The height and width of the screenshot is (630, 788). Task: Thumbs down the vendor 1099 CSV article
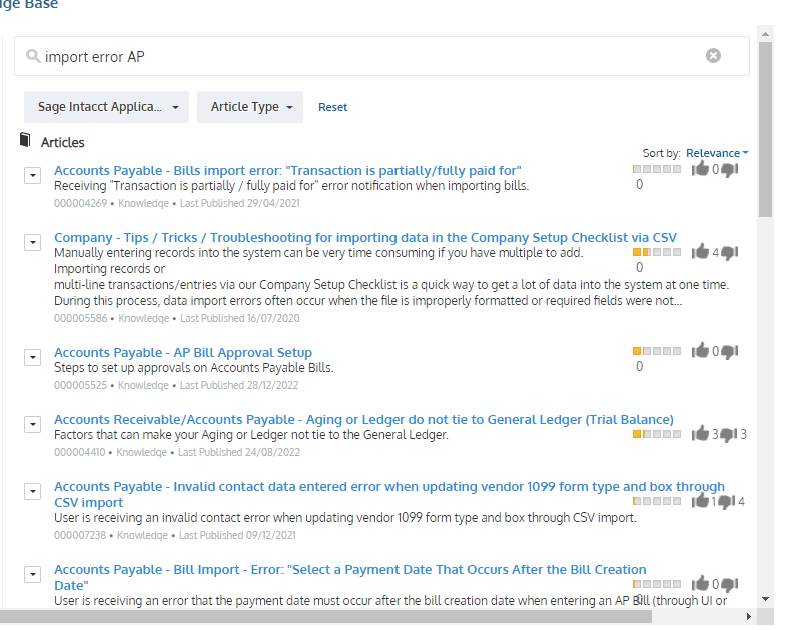[x=726, y=501]
